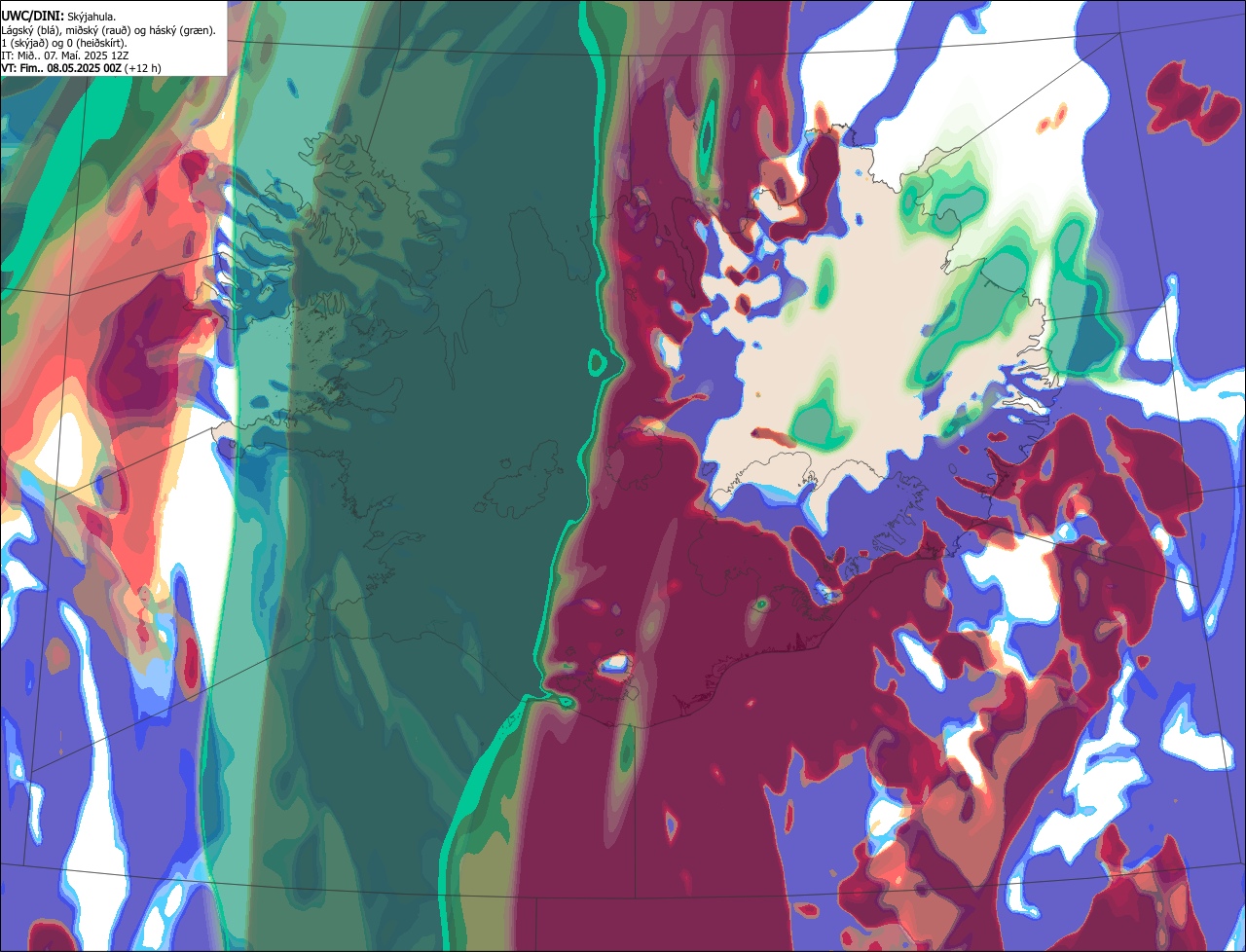Select the 'Lágský (blá), miðský (rauð)' legend line
This screenshot has width=1246, height=952.
tap(108, 30)
